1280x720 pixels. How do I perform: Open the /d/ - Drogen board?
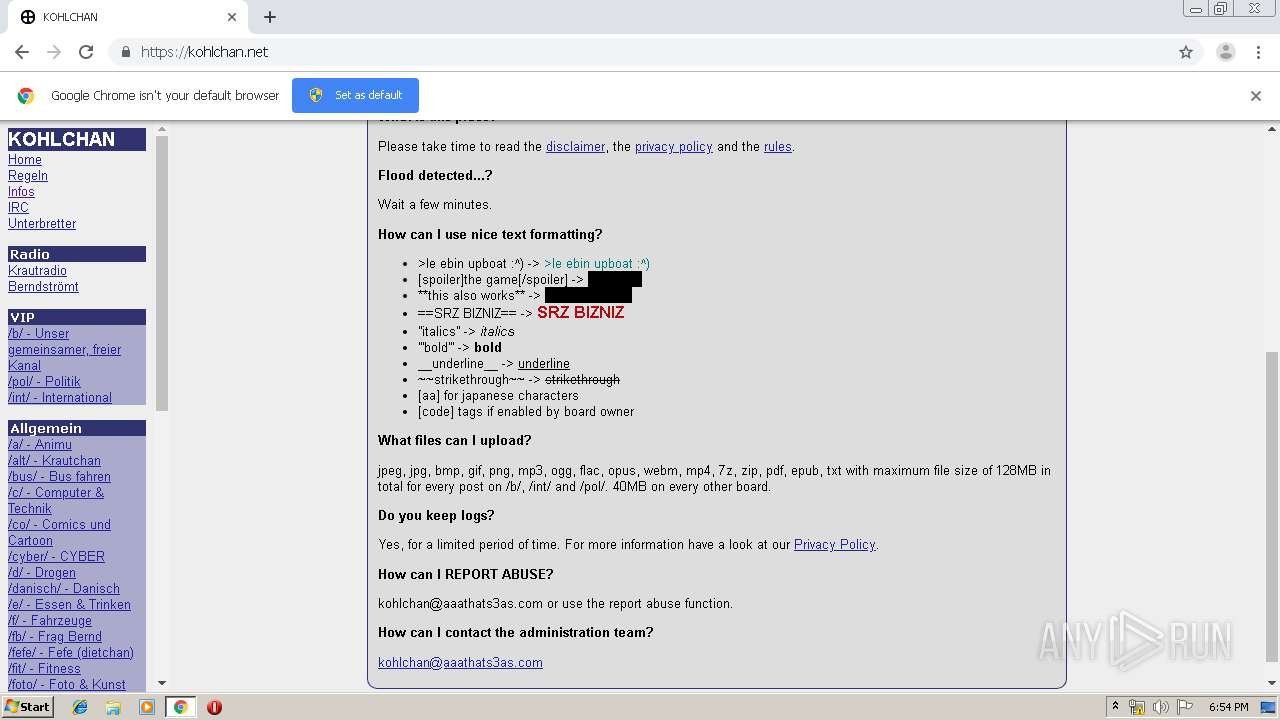(42, 572)
